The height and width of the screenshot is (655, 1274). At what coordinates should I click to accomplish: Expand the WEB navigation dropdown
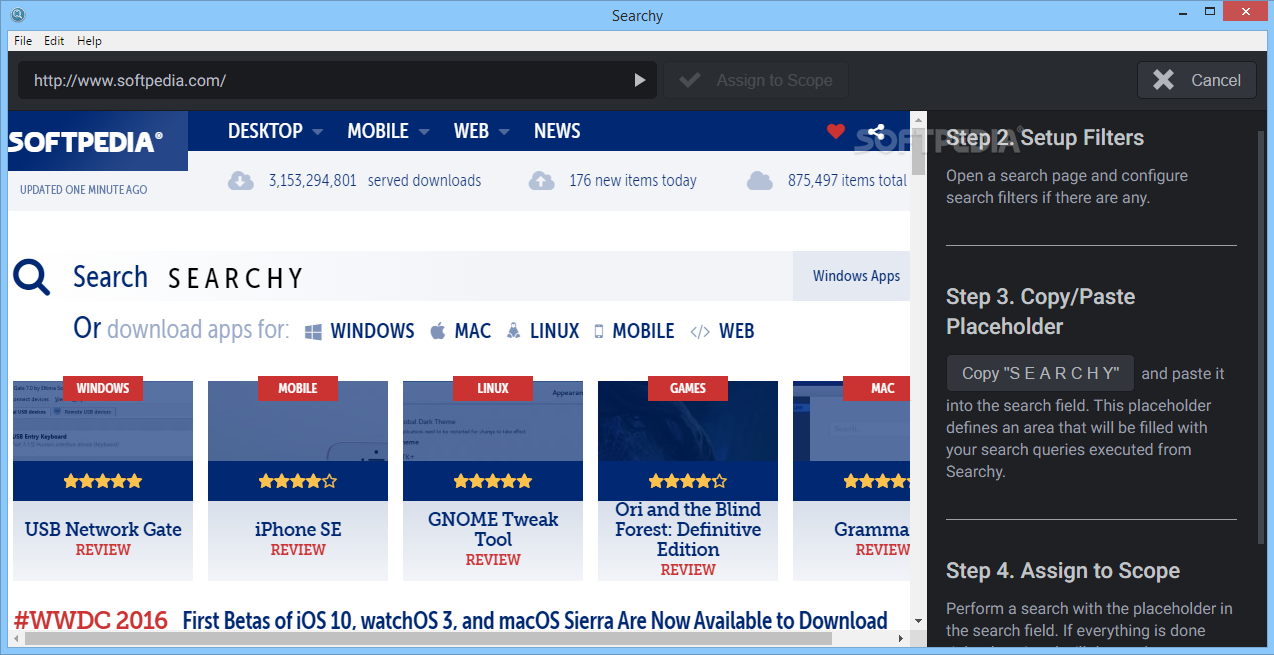point(482,131)
